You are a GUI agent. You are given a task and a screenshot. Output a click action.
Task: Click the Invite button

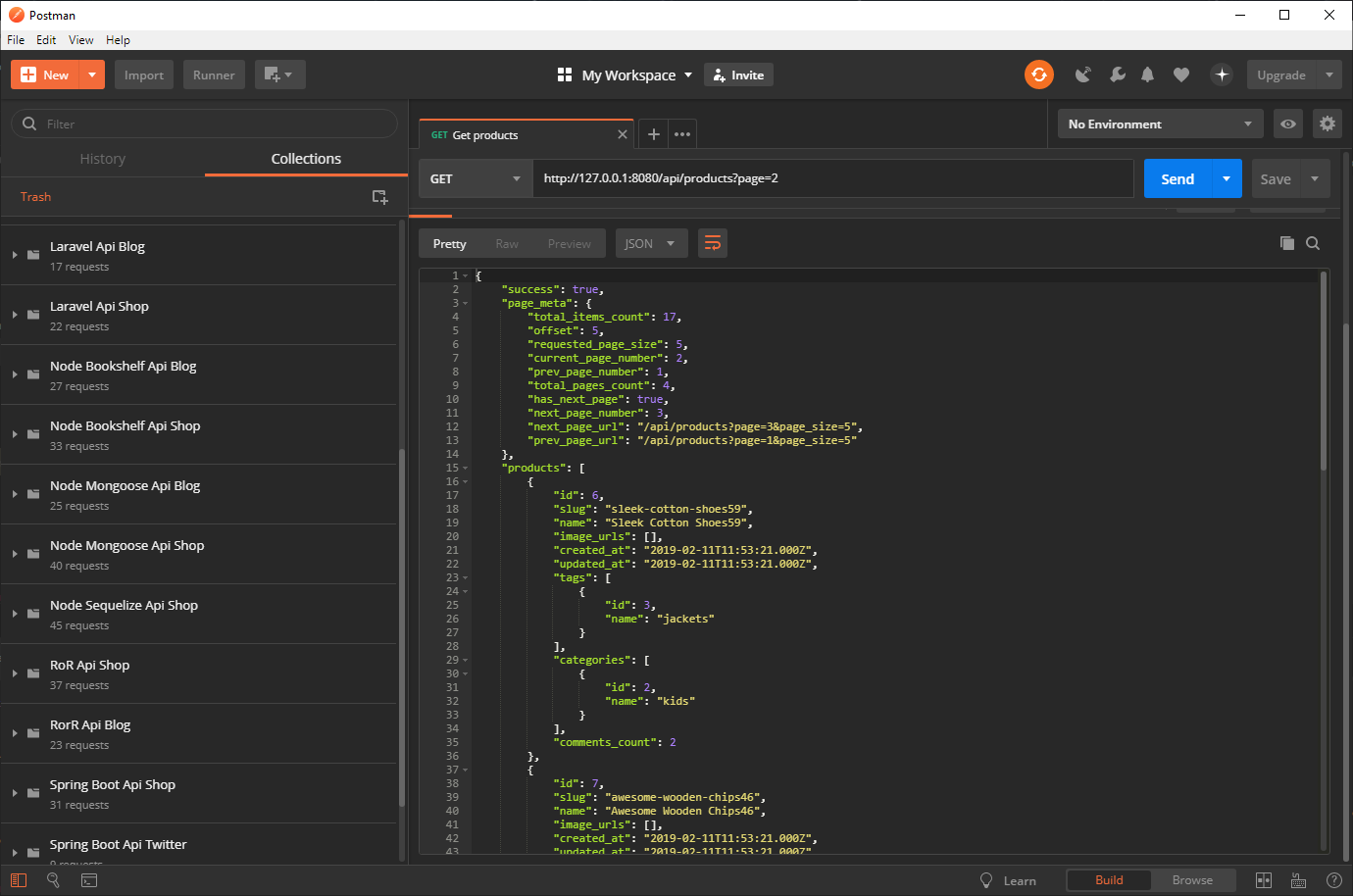pyautogui.click(x=738, y=75)
